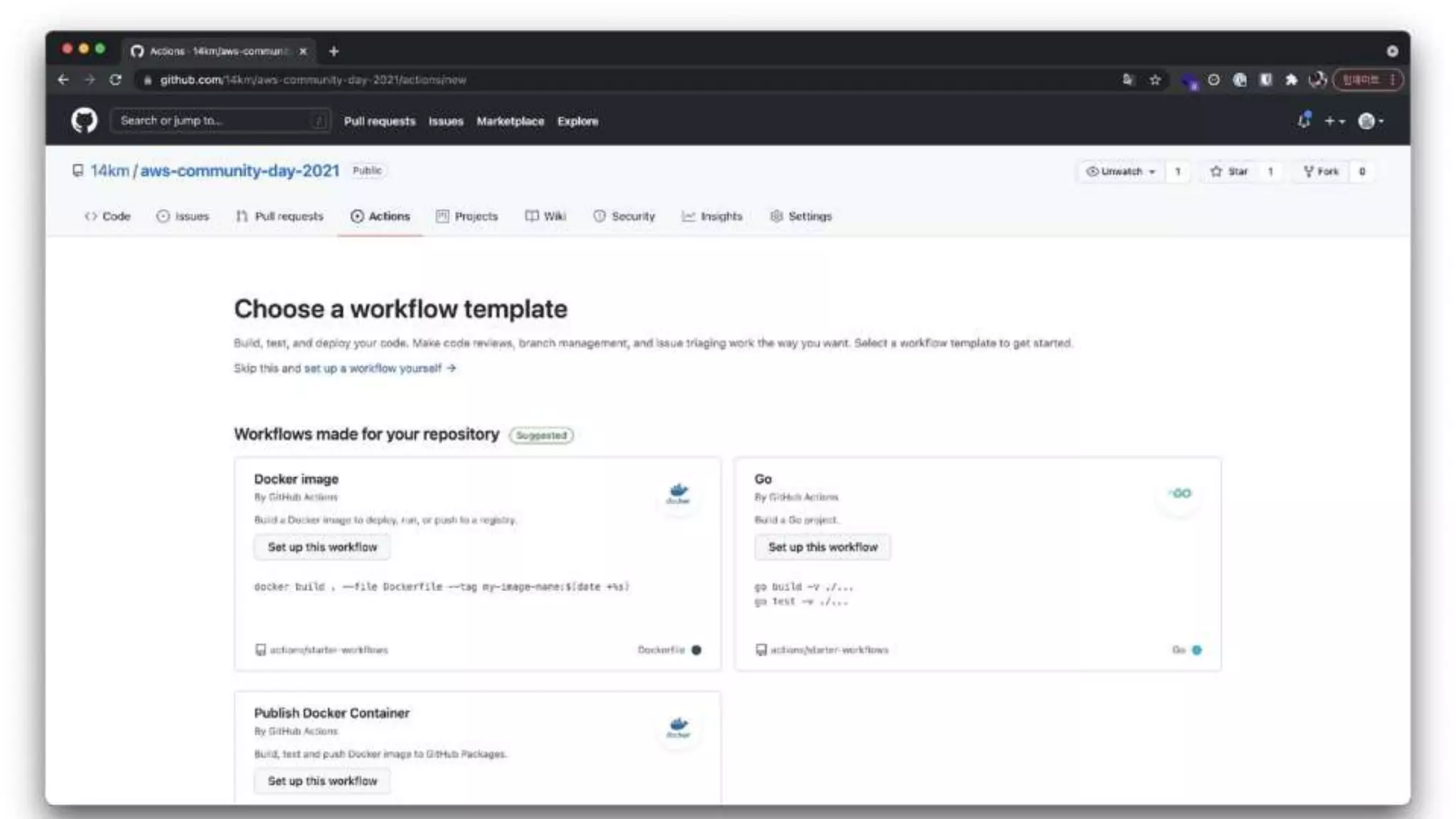This screenshot has width=1456, height=819.
Task: Reload the page with refresh icon
Action: [x=115, y=80]
